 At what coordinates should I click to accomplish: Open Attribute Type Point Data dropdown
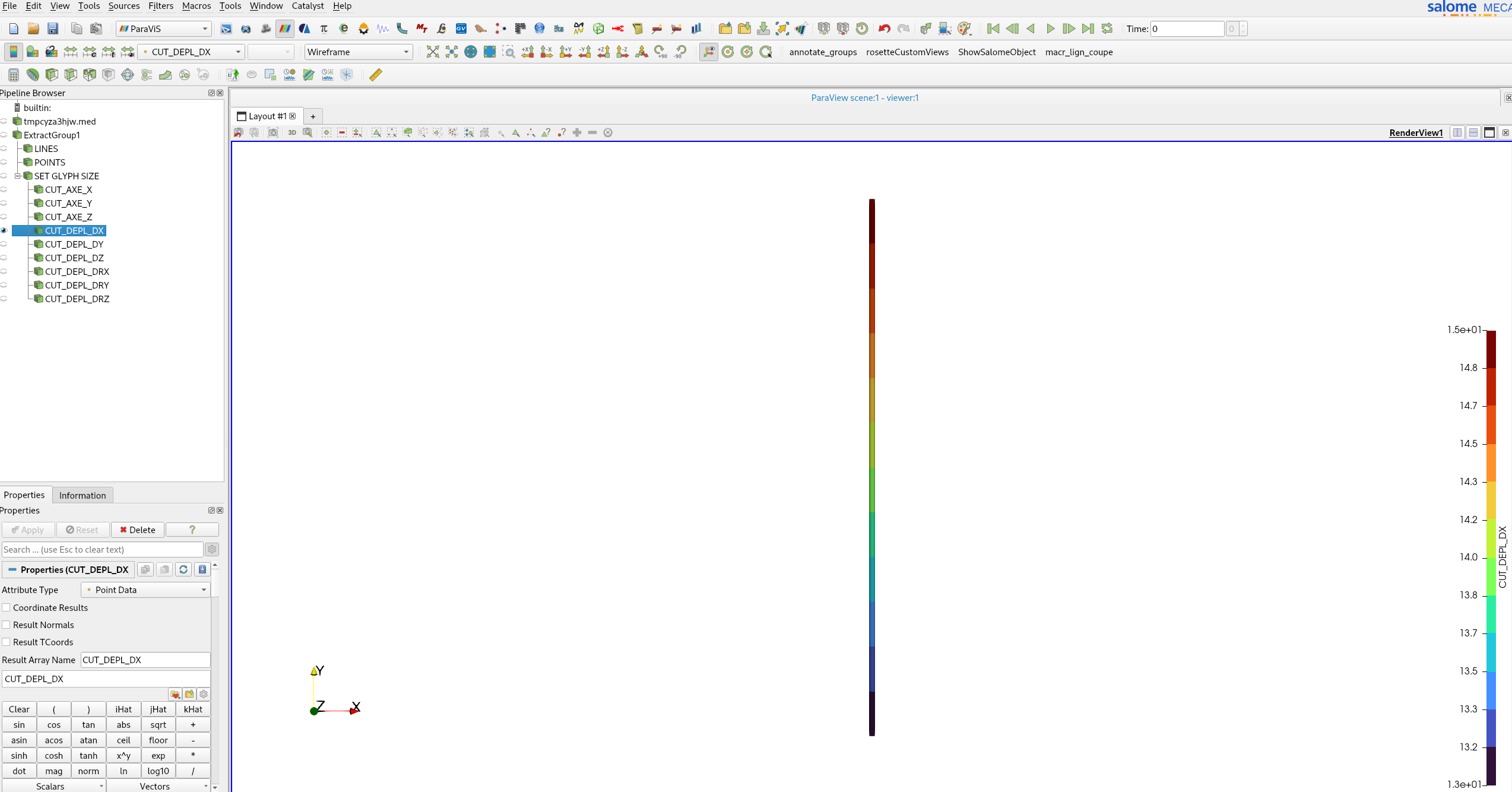tap(145, 590)
